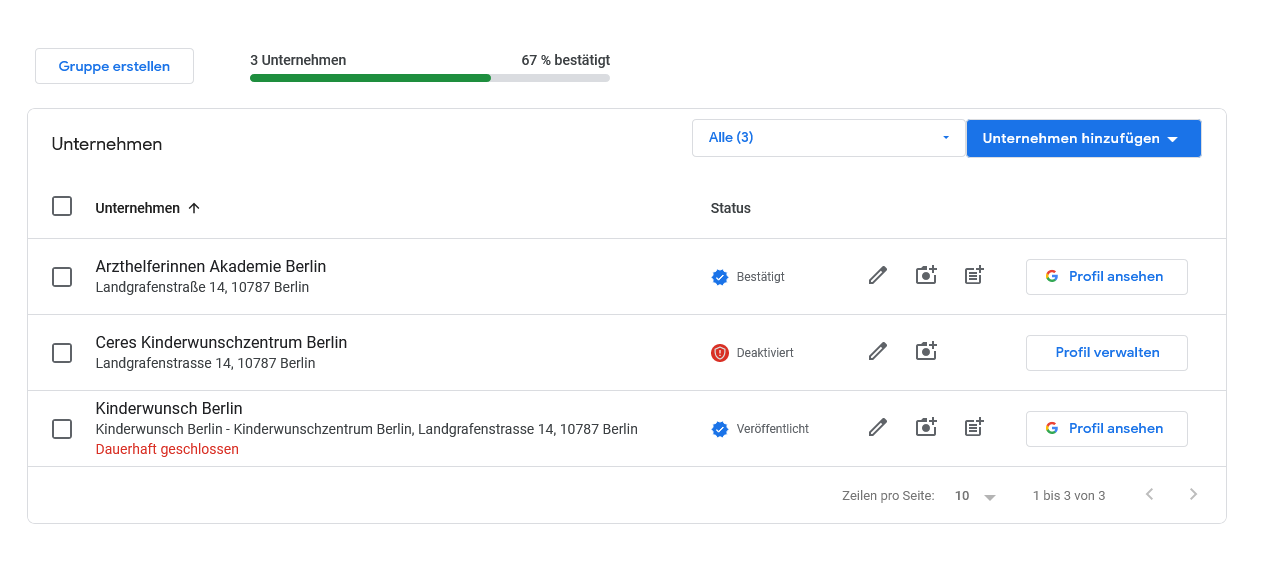1265x565 pixels.
Task: Create post for Kinderwunsch Berlin
Action: coord(974,428)
